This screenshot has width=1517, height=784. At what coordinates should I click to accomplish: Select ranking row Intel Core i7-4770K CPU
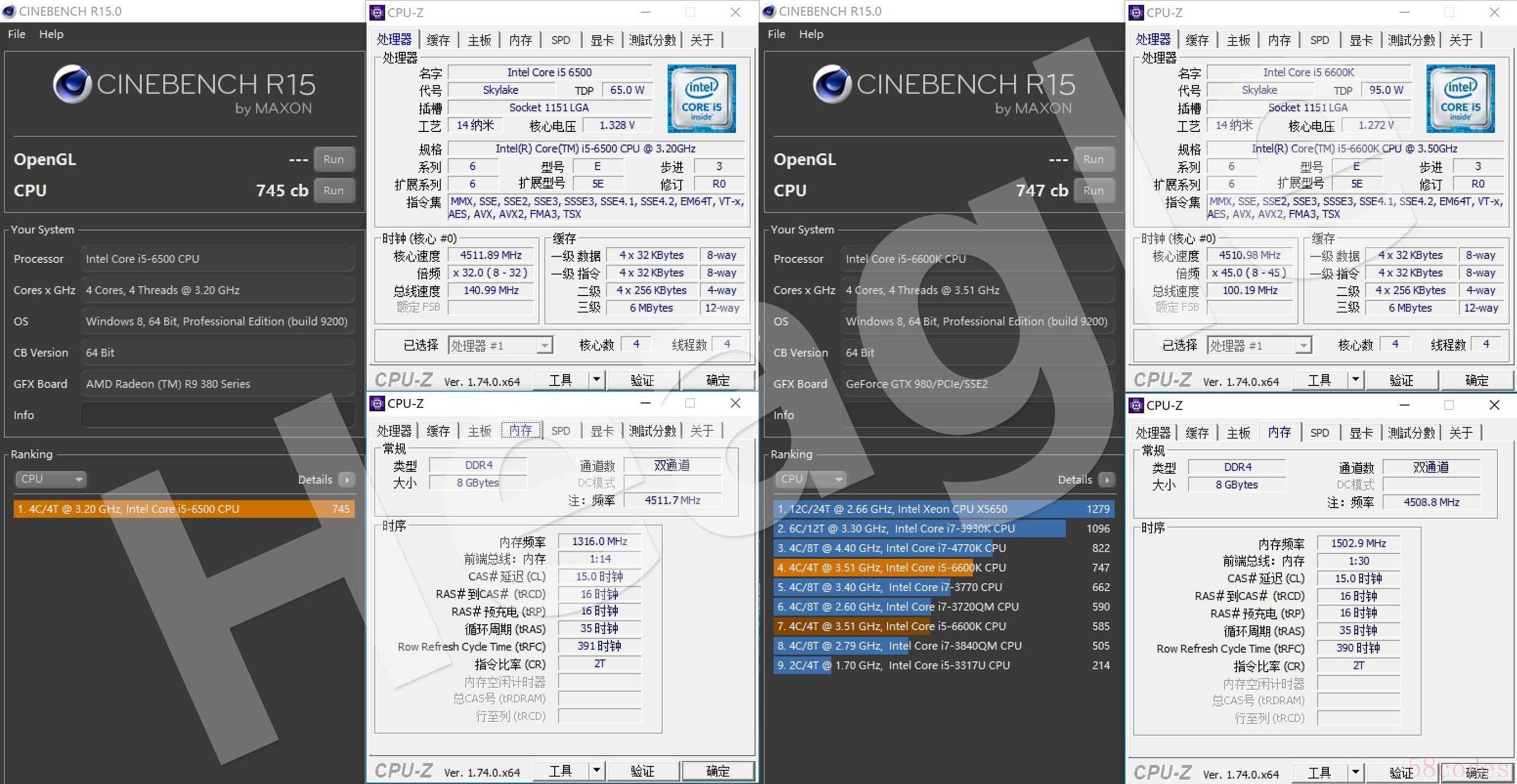[x=943, y=548]
